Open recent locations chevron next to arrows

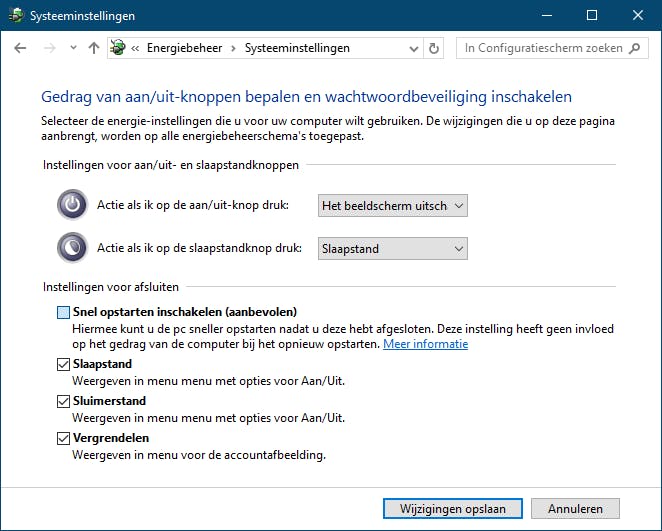73,48
